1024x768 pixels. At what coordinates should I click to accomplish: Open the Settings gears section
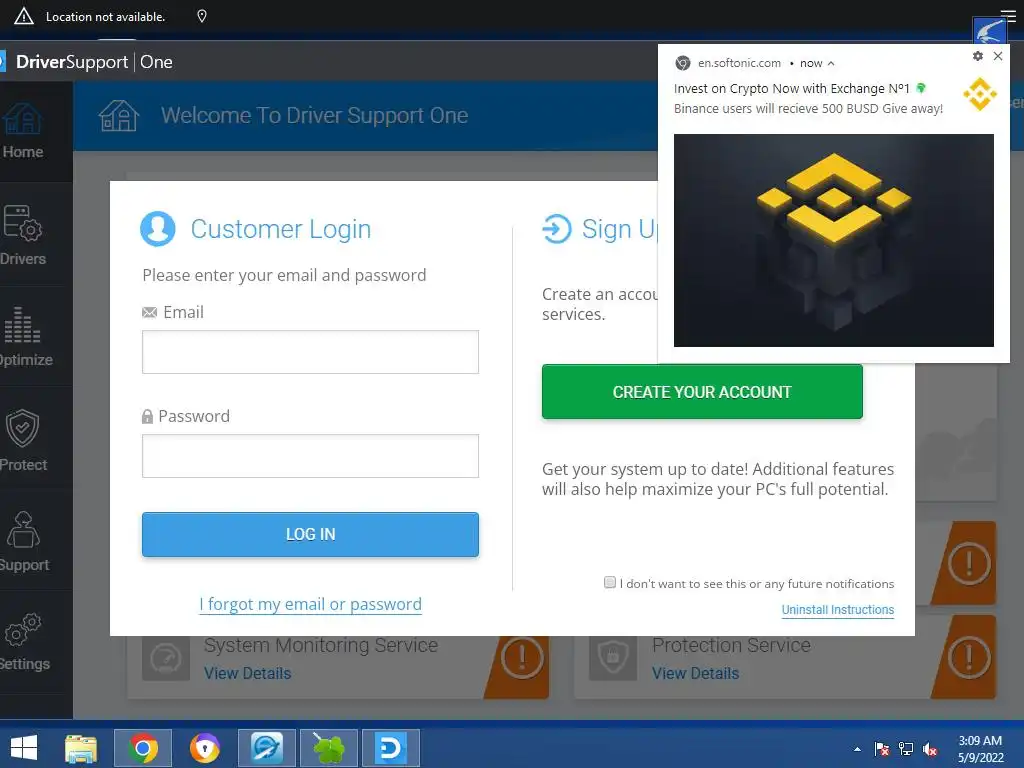click(x=24, y=643)
